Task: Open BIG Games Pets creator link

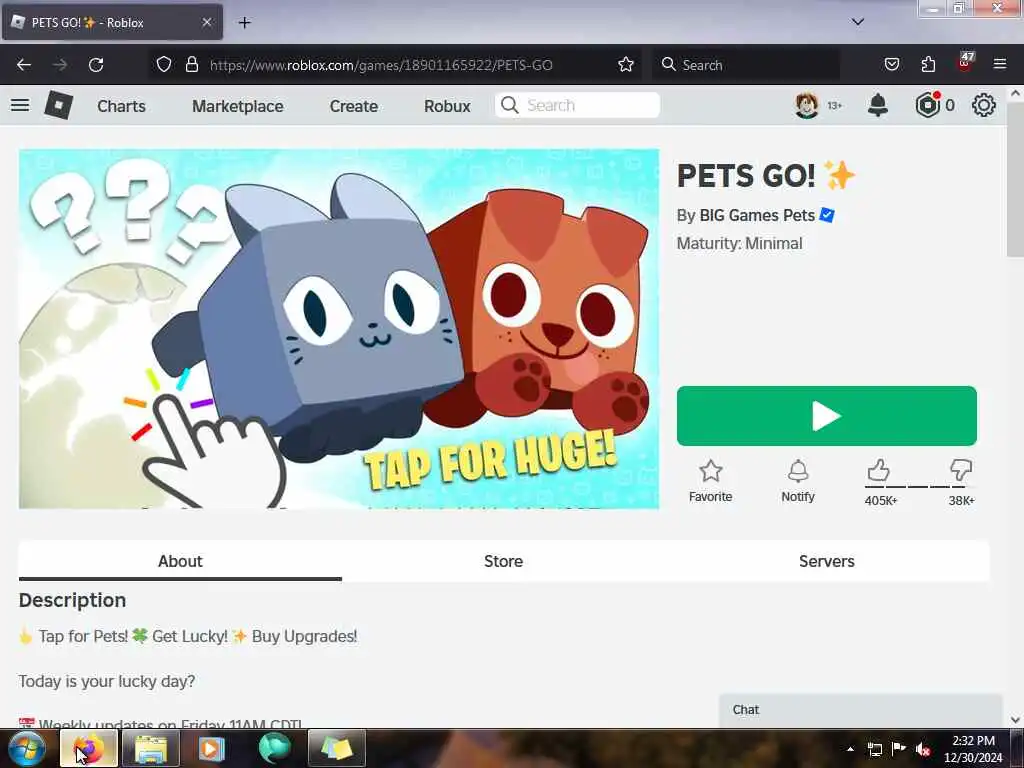Action: pos(757,216)
